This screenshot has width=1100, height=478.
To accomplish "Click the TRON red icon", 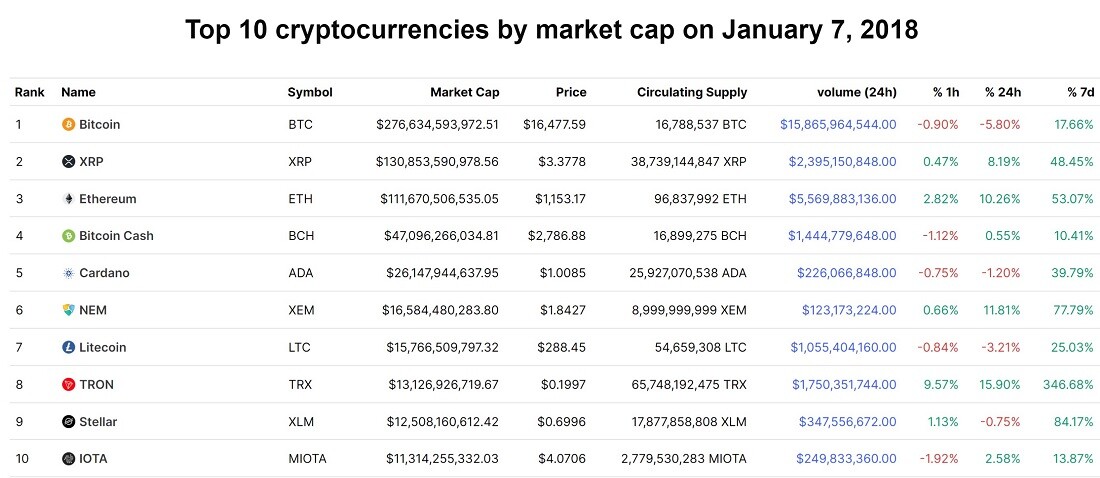I will [68, 385].
